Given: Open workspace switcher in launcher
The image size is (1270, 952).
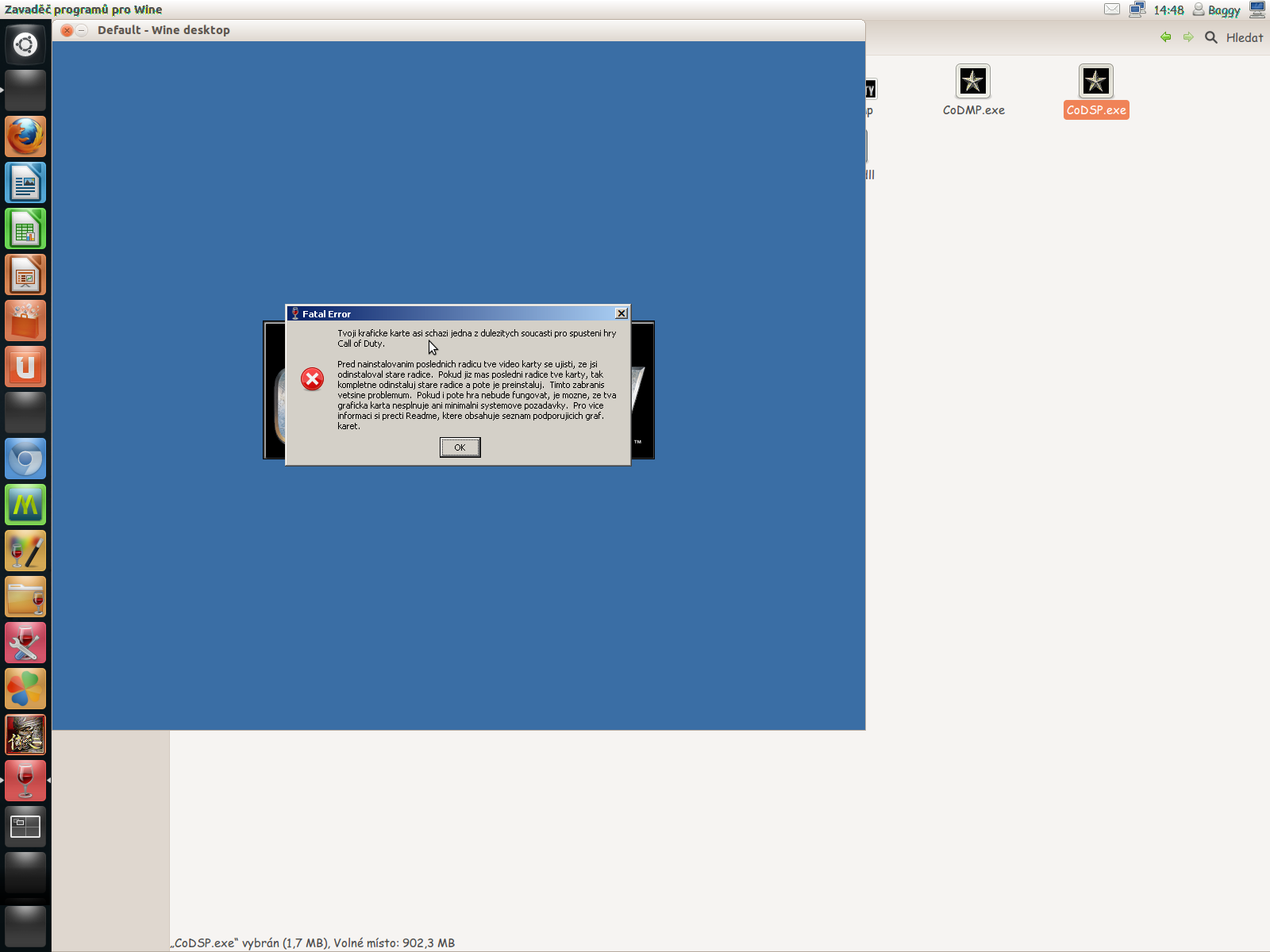Looking at the screenshot, I should click(25, 827).
